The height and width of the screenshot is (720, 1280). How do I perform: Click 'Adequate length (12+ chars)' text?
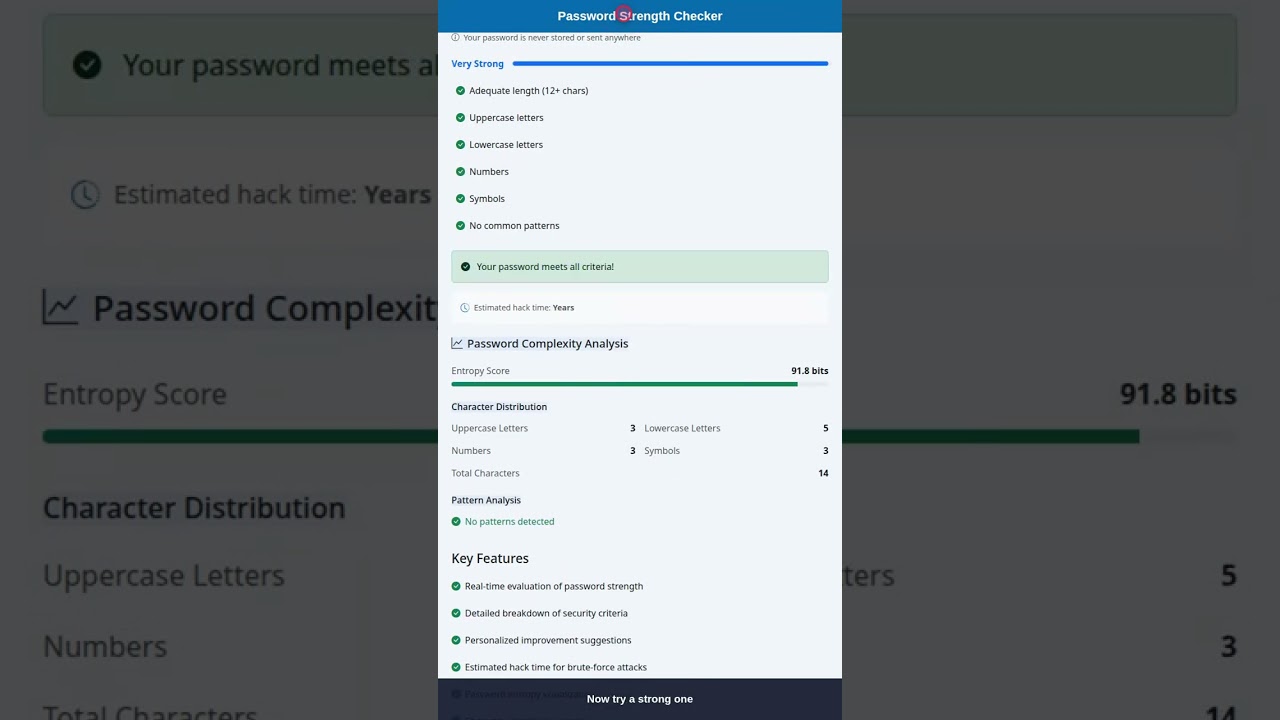(x=529, y=90)
